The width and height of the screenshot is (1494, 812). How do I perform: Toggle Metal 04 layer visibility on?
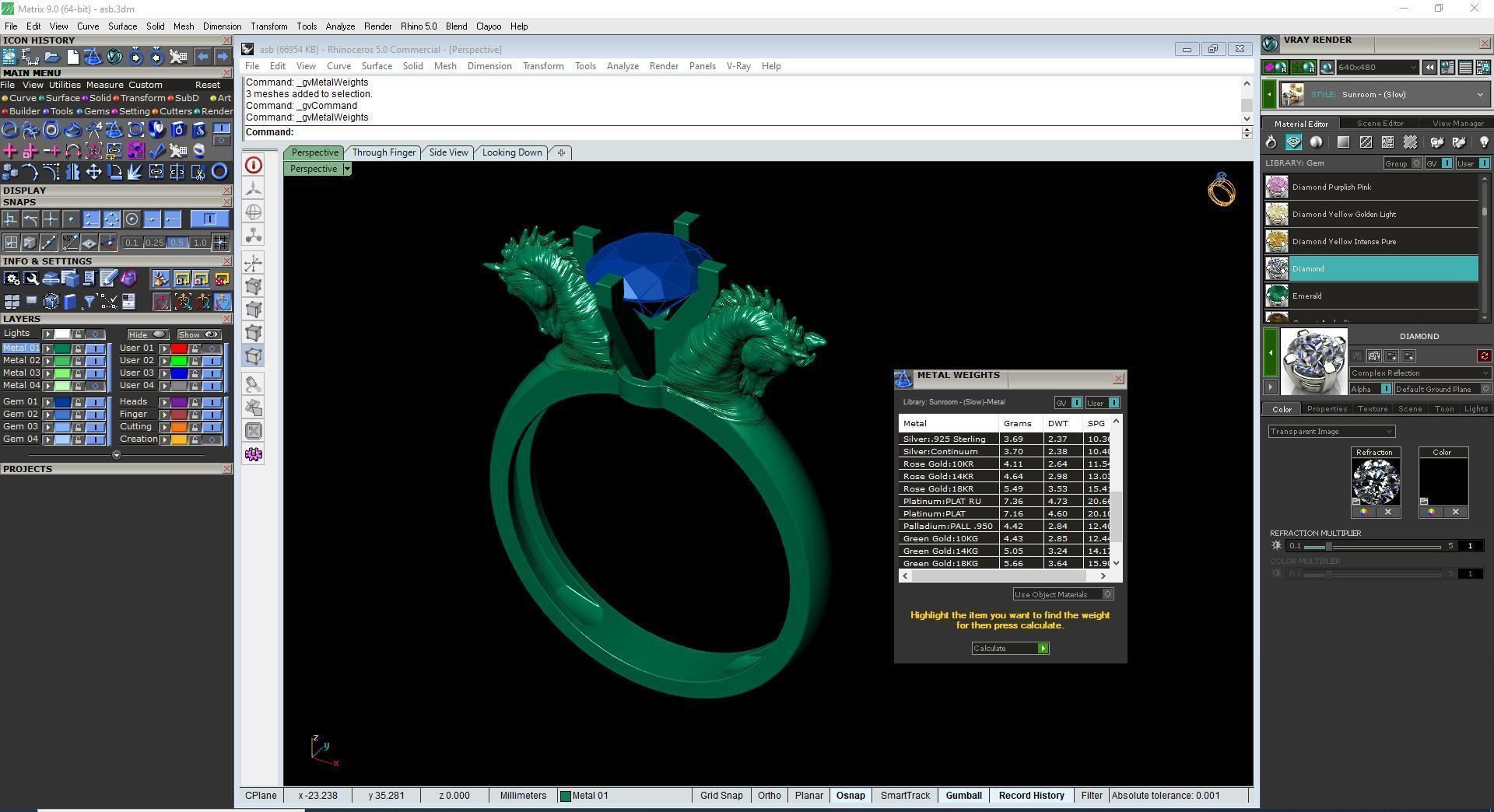(x=96, y=386)
